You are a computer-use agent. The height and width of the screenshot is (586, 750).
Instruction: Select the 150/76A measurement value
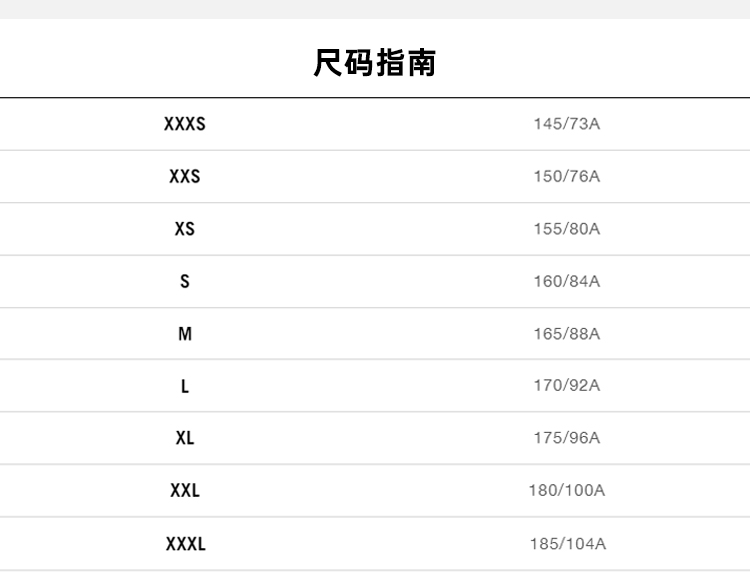(567, 176)
